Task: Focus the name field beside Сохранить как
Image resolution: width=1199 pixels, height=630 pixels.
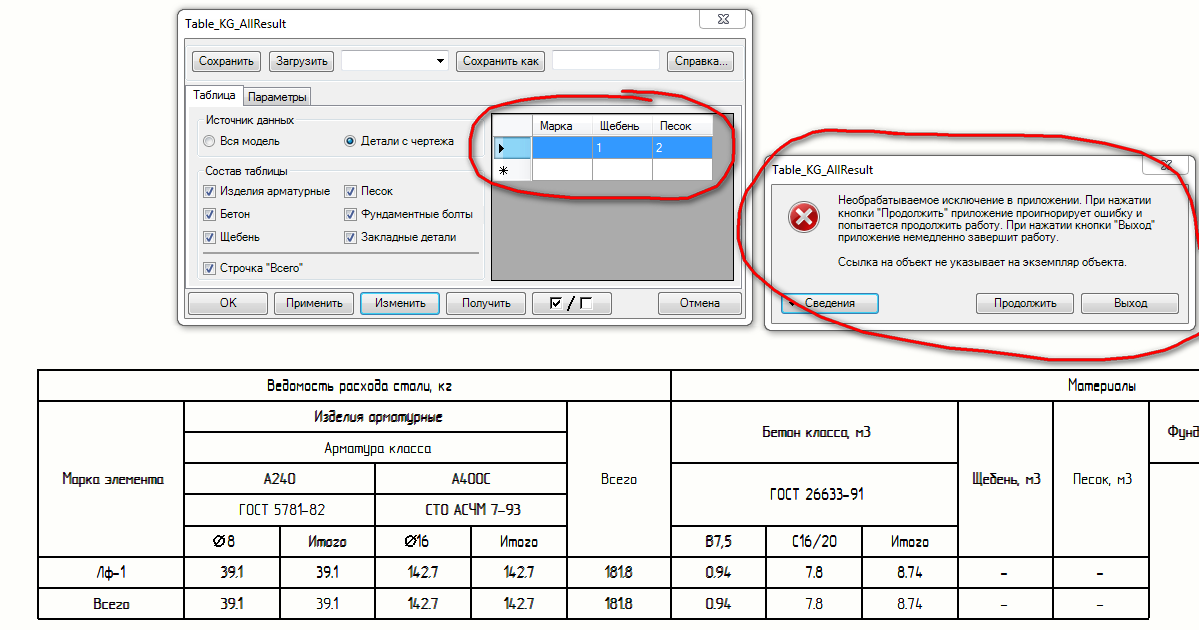Action: [x=606, y=61]
